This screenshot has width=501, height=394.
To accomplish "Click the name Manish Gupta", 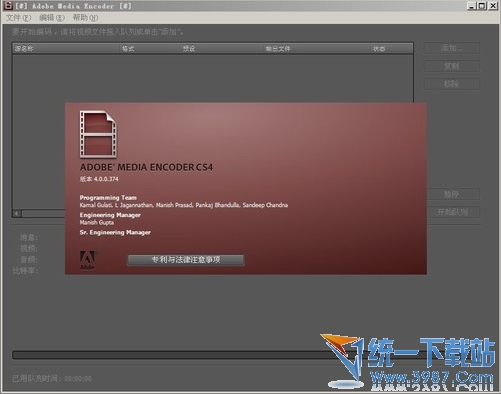I will 97,222.
